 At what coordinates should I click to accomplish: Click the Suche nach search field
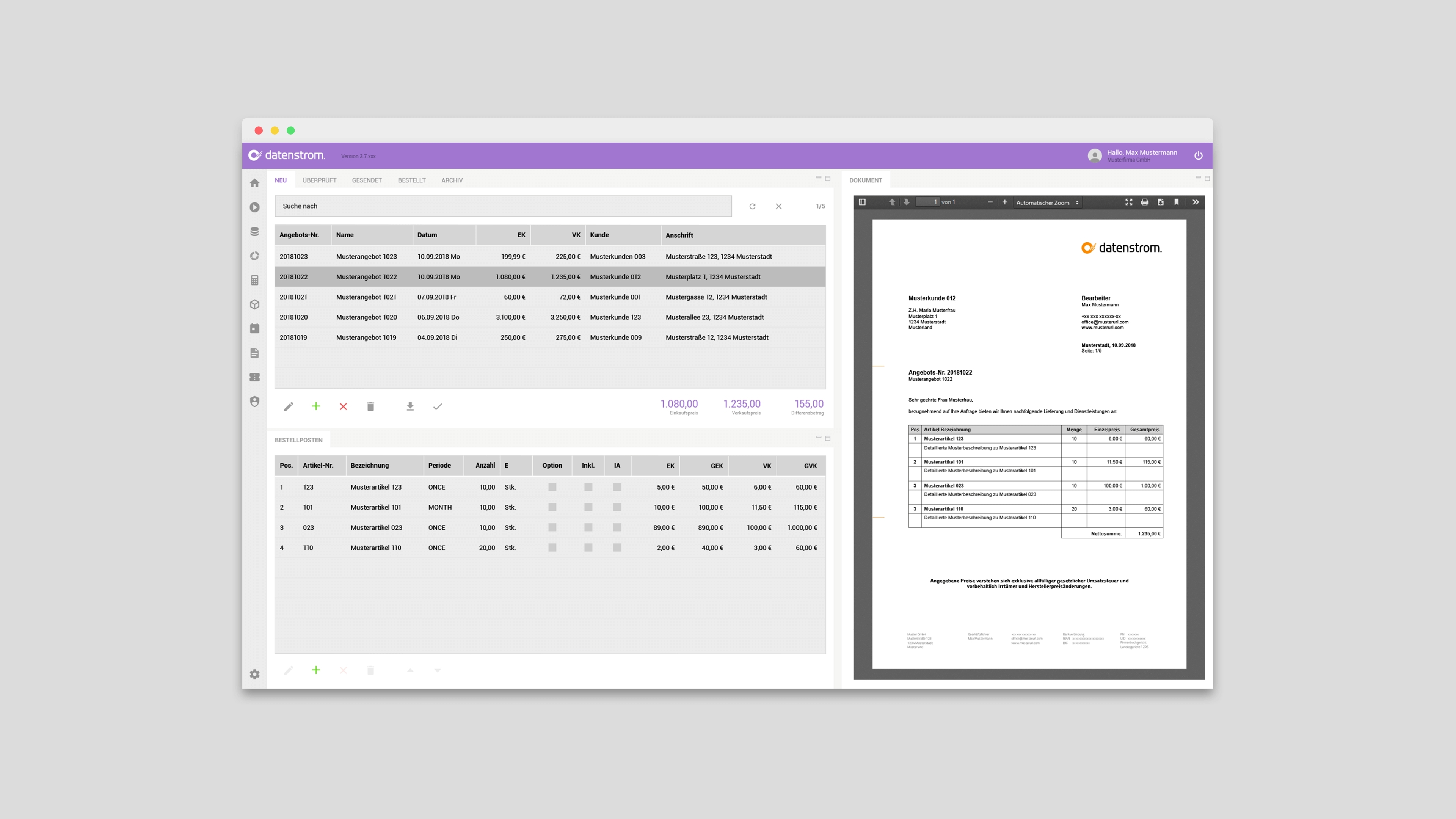tap(502, 206)
